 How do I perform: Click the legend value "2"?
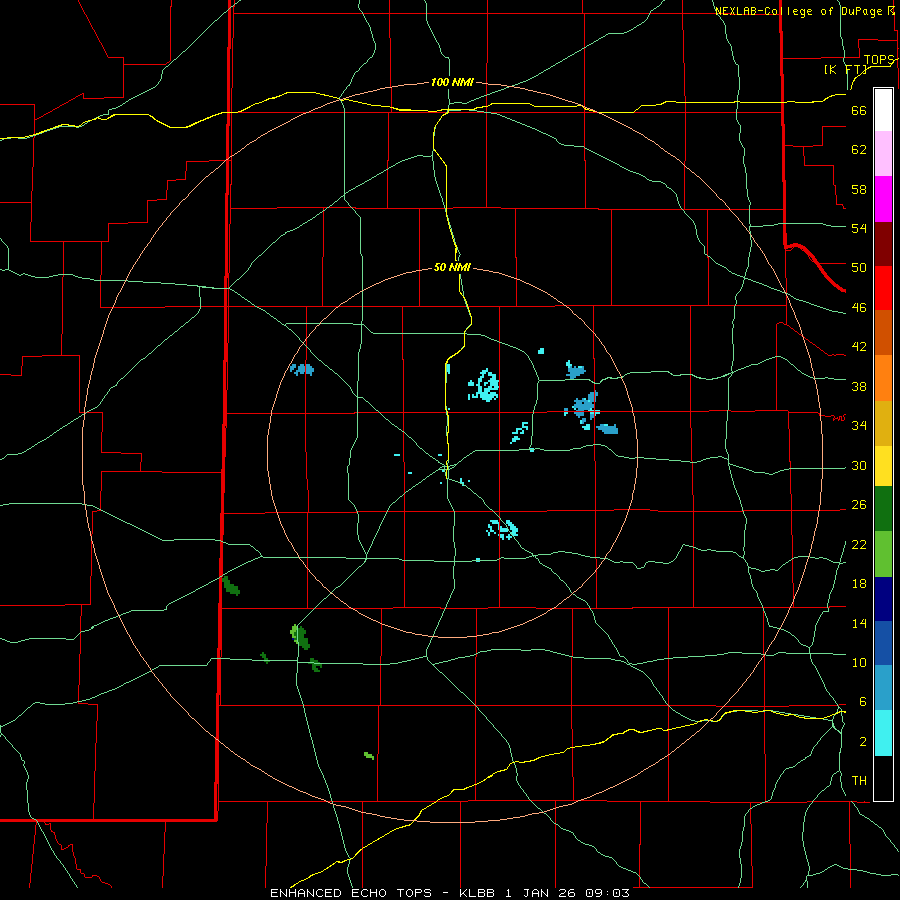pyautogui.click(x=862, y=742)
